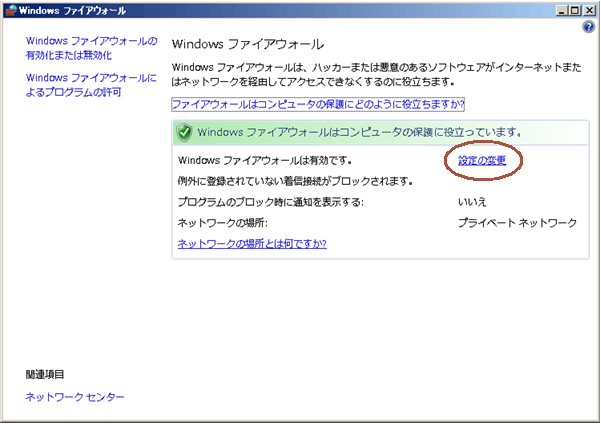
Task: Open ネットワークの場所とは何ですか link
Action: [x=252, y=243]
